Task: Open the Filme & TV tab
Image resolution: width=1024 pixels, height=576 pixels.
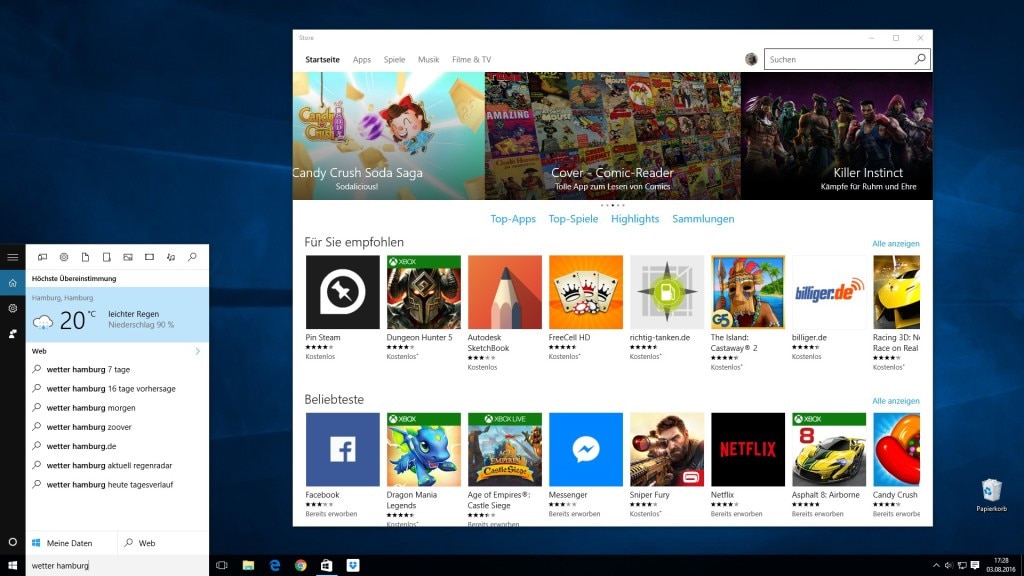Action: click(x=472, y=59)
